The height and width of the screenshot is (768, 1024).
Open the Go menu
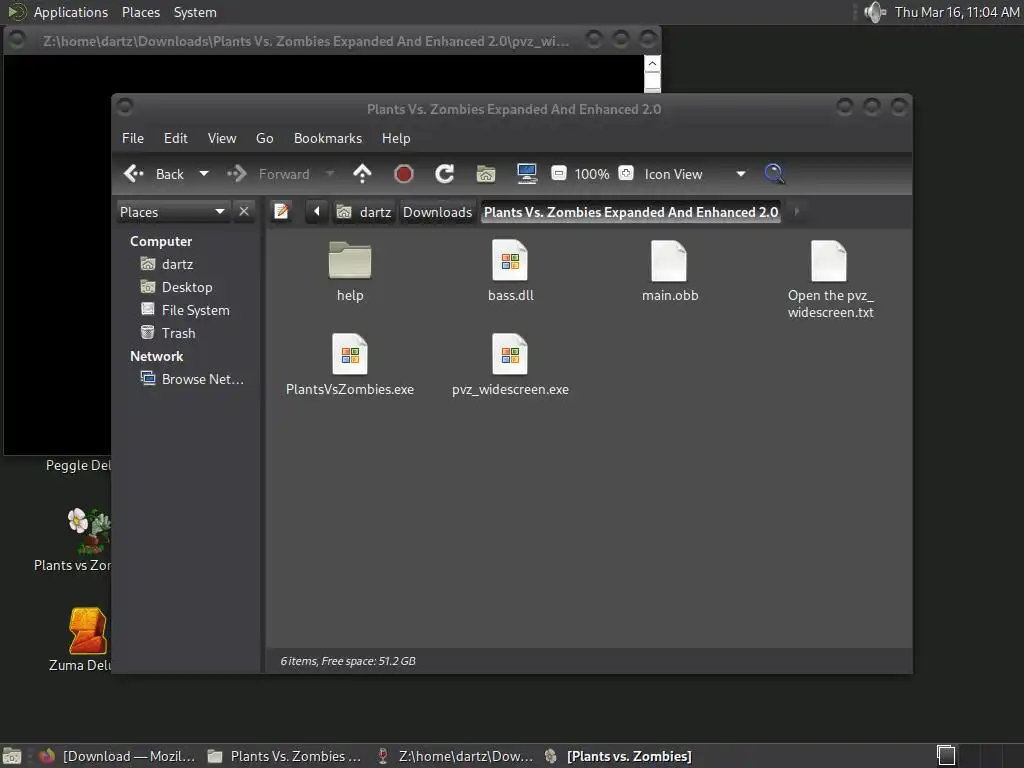[264, 138]
